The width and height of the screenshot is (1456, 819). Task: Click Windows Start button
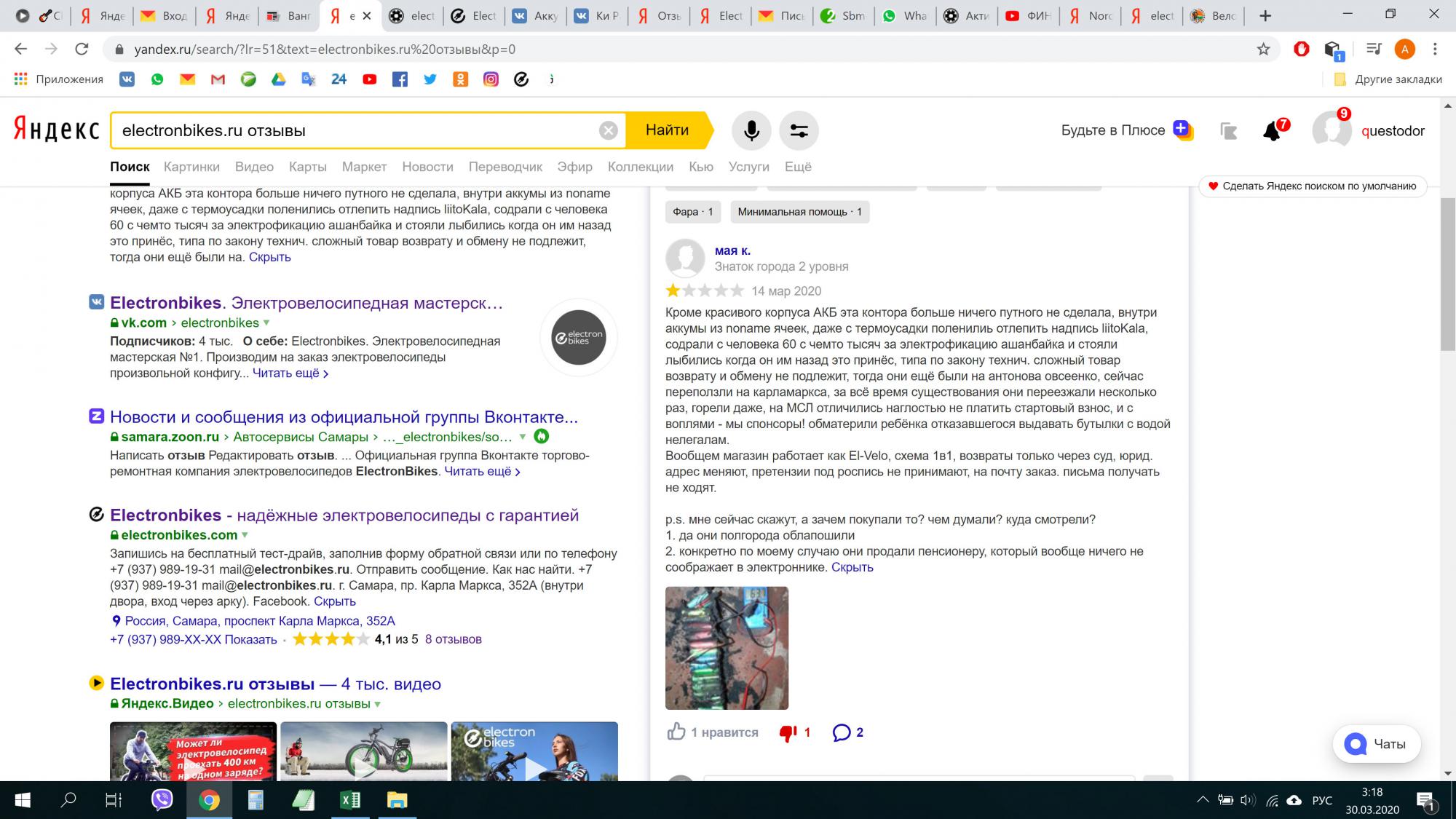[23, 801]
